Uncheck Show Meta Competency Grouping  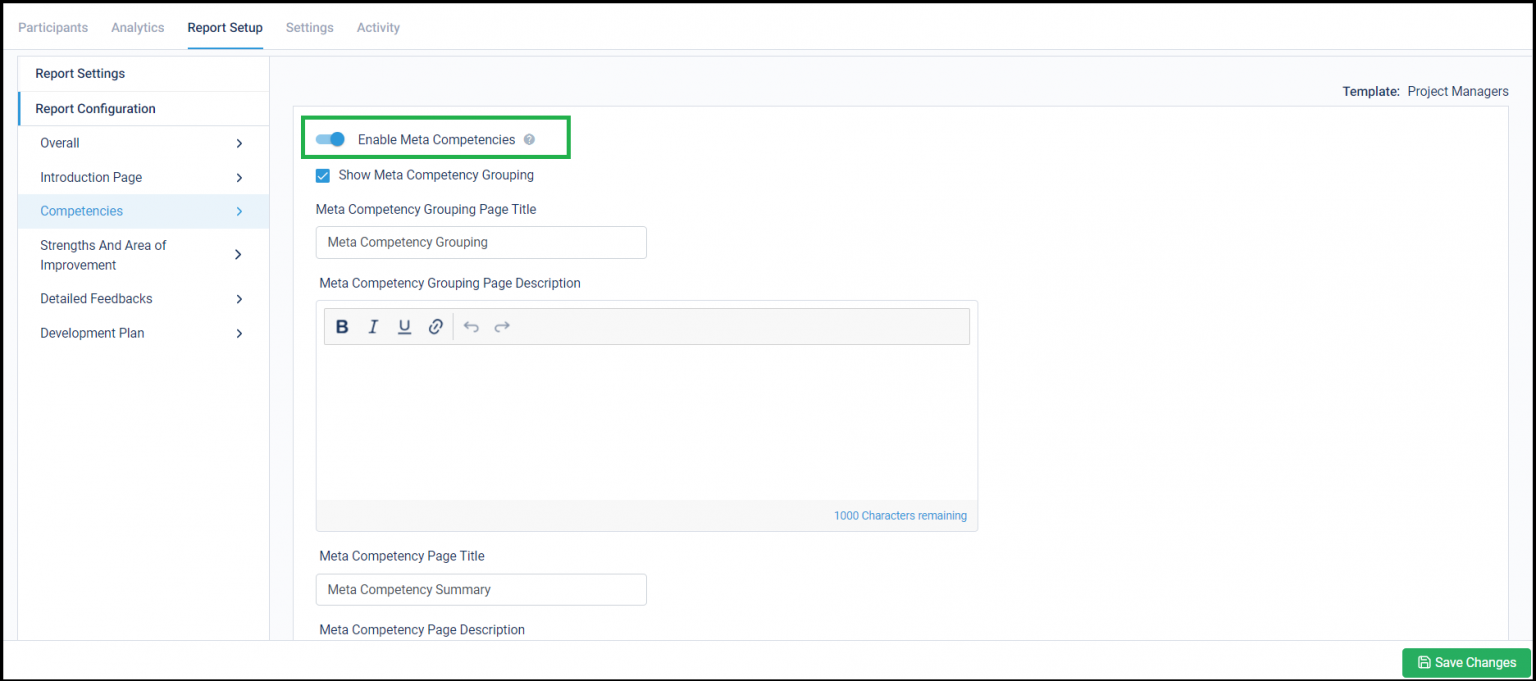coord(322,175)
